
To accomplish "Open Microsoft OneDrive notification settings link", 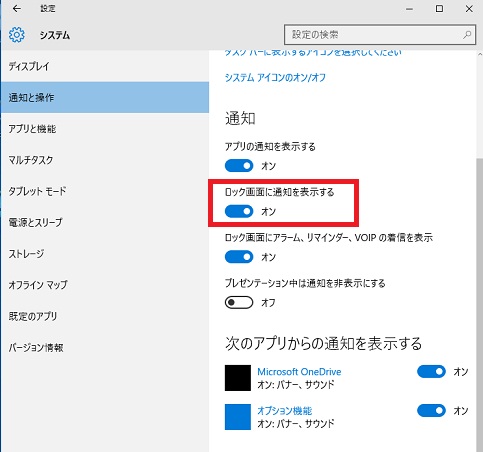I will [x=299, y=372].
